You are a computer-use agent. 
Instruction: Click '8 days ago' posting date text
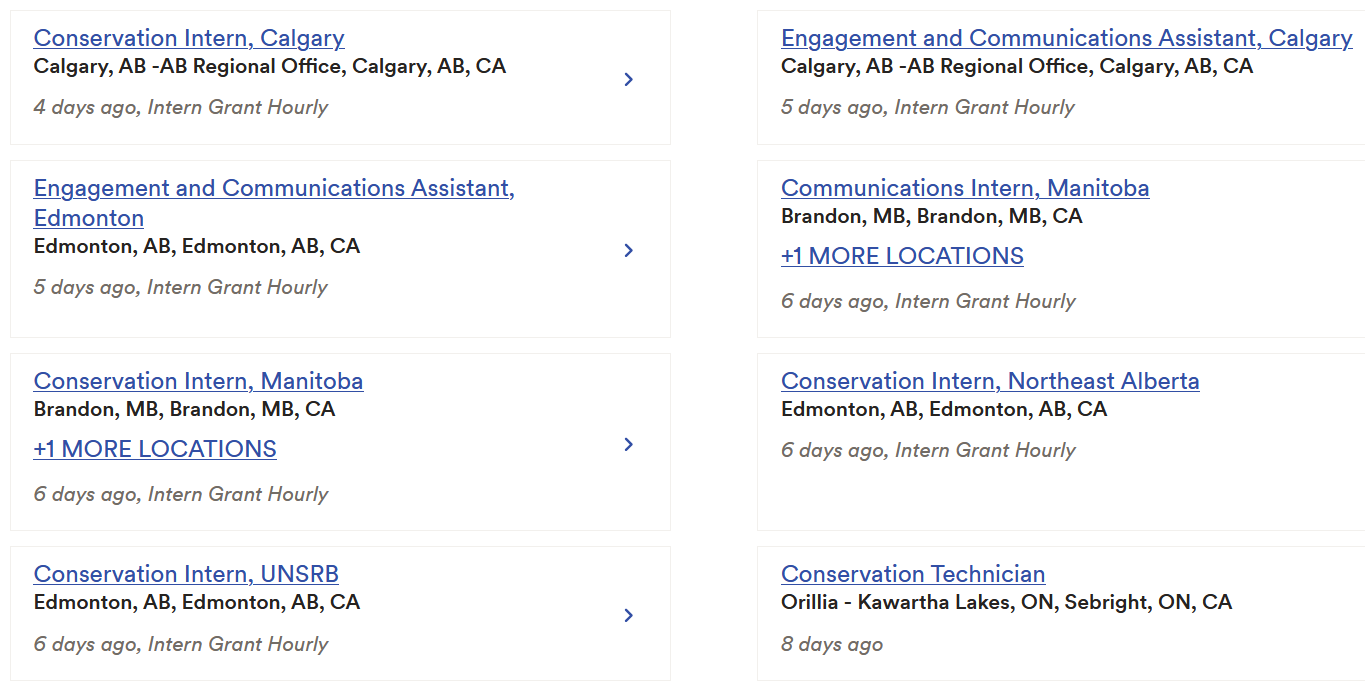832,644
